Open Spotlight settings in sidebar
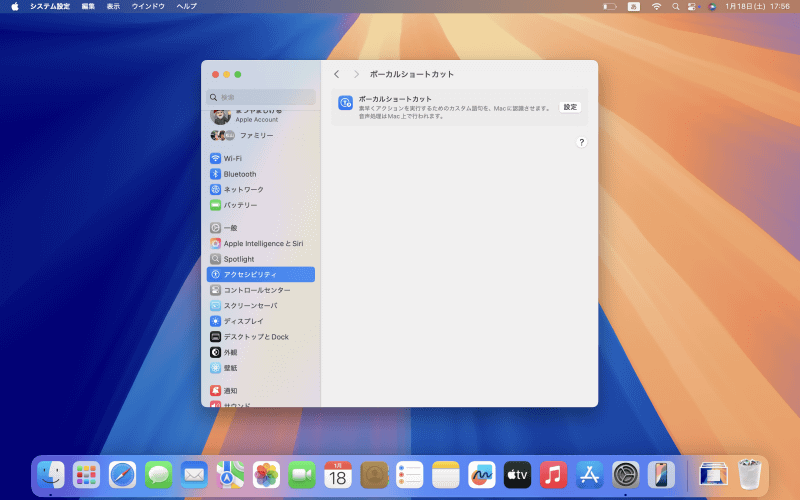The image size is (800, 500). (x=261, y=259)
